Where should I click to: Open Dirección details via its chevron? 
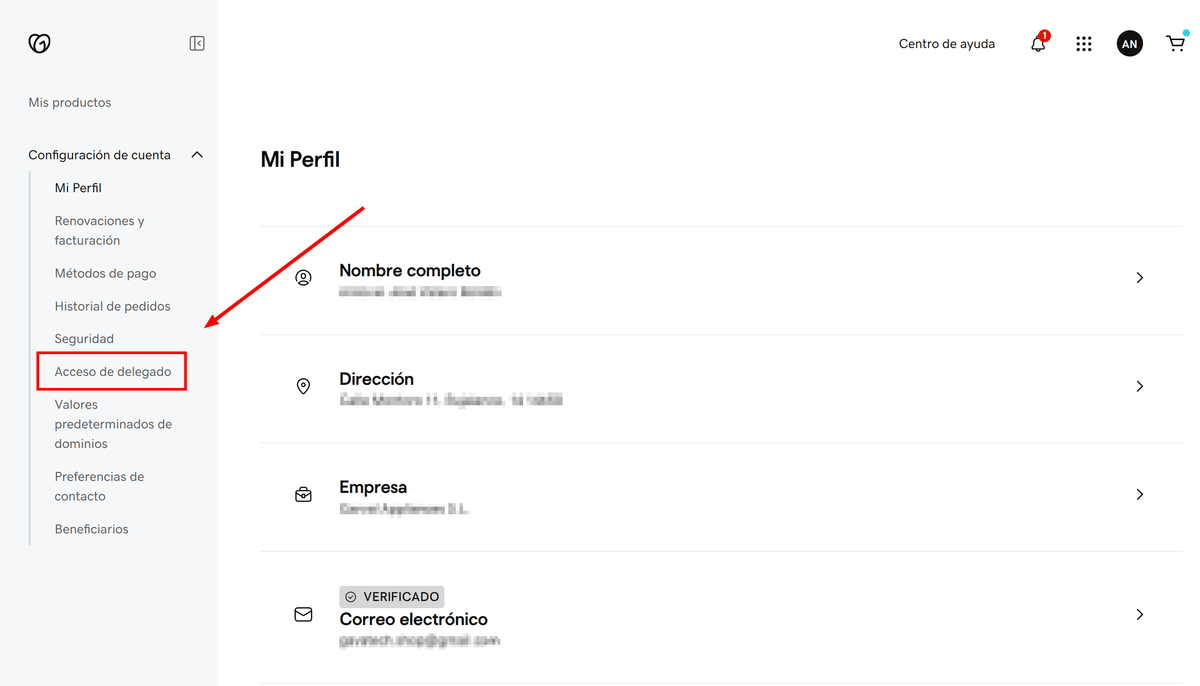tap(1139, 386)
